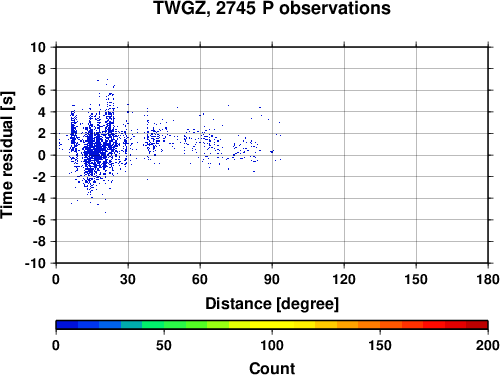500x375 pixels.
Task: Click y-axis tick label '10'
Action: click(38, 47)
